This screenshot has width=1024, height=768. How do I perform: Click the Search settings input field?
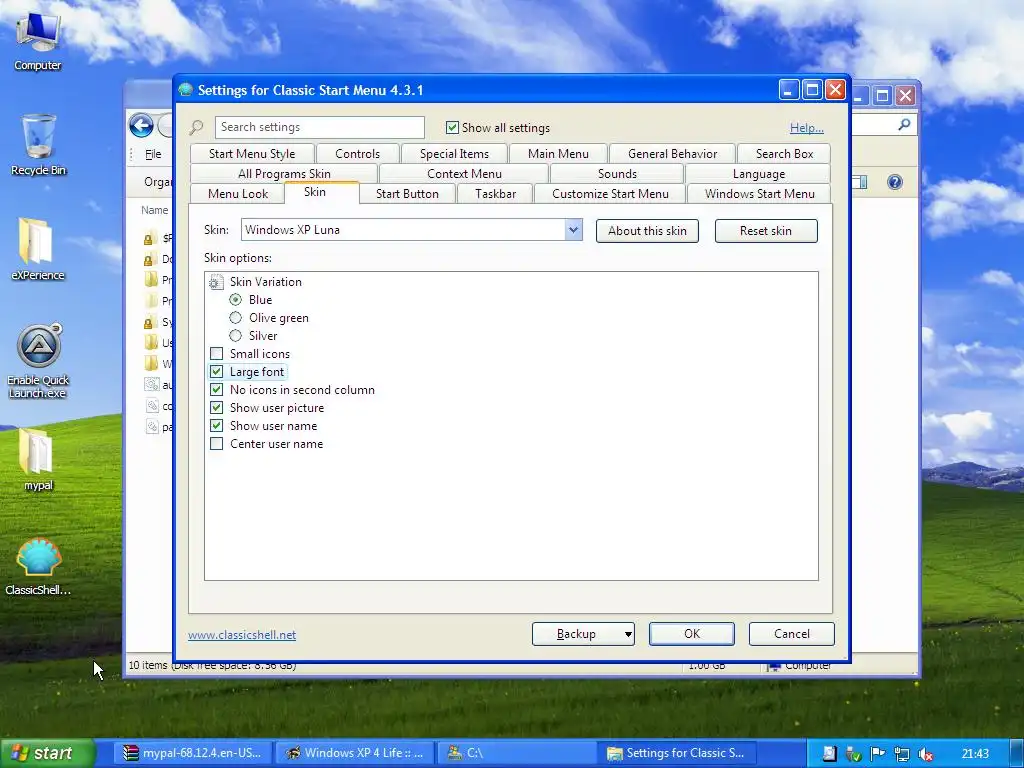[320, 127]
